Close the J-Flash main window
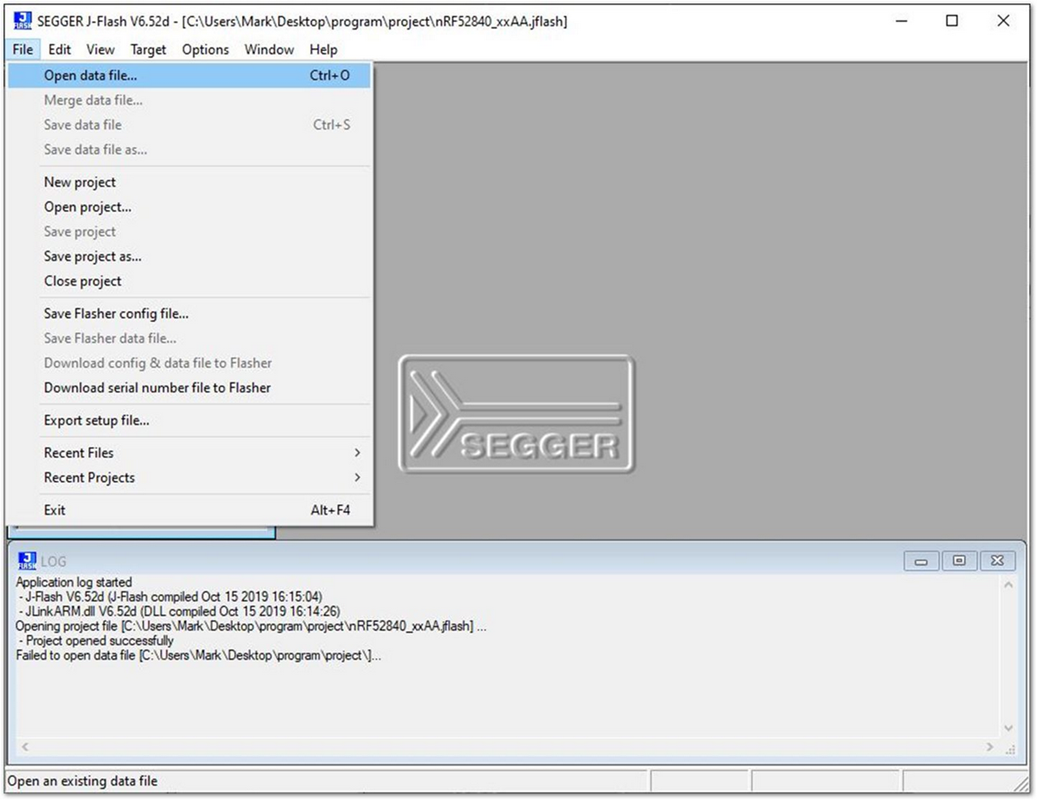Image resolution: width=1037 pixels, height=800 pixels. pyautogui.click(x=1003, y=21)
